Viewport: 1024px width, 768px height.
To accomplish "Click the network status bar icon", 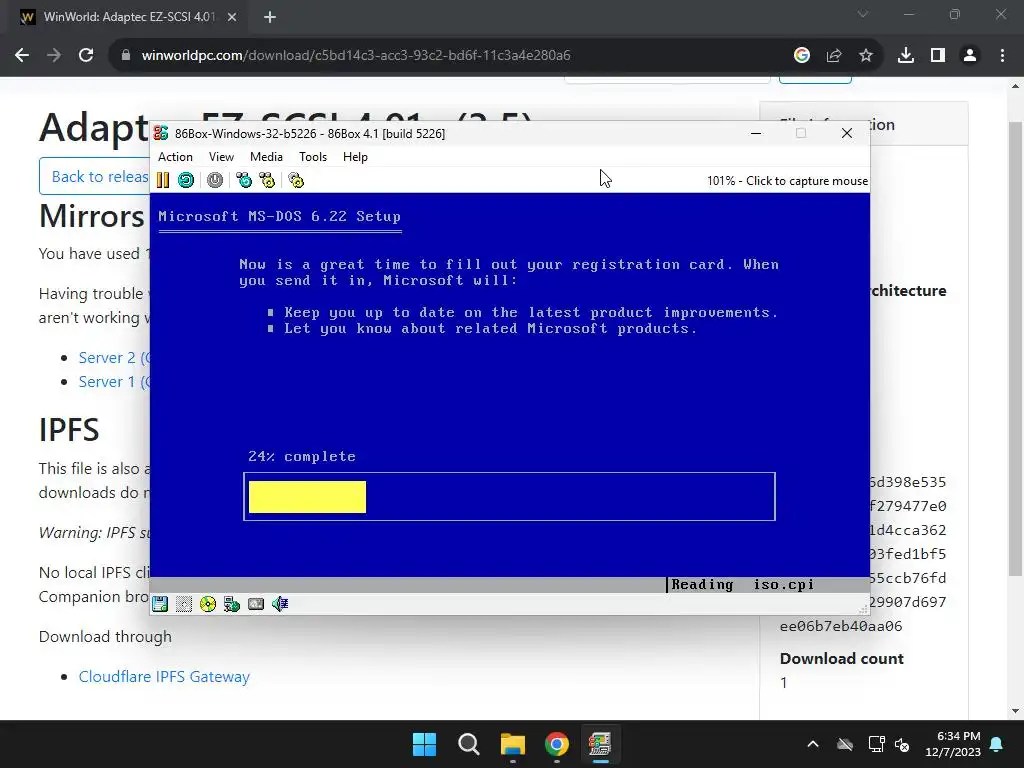I will point(232,604).
